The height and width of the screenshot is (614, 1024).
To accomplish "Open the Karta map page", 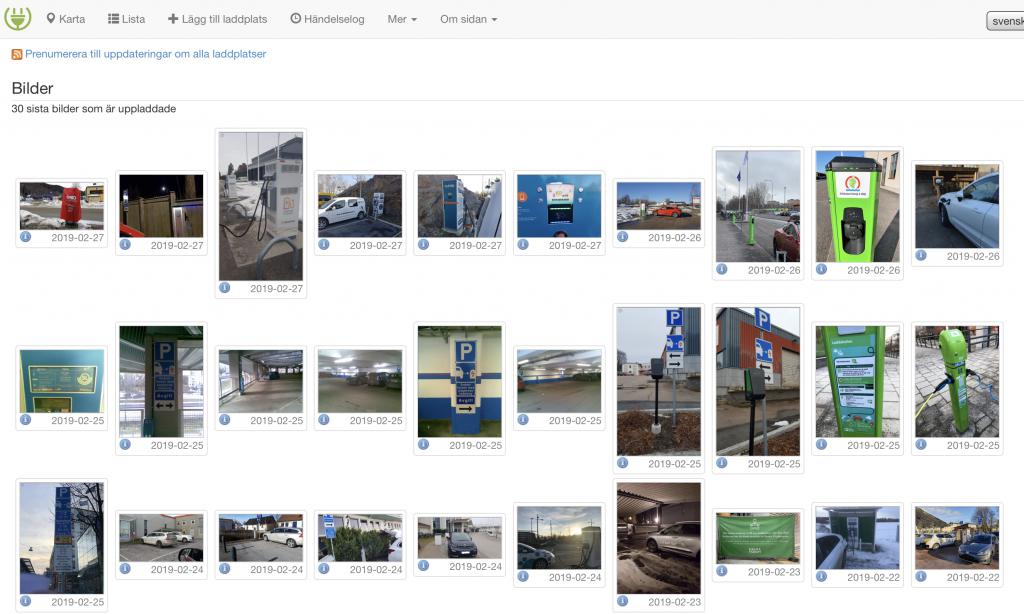I will click(x=65, y=19).
